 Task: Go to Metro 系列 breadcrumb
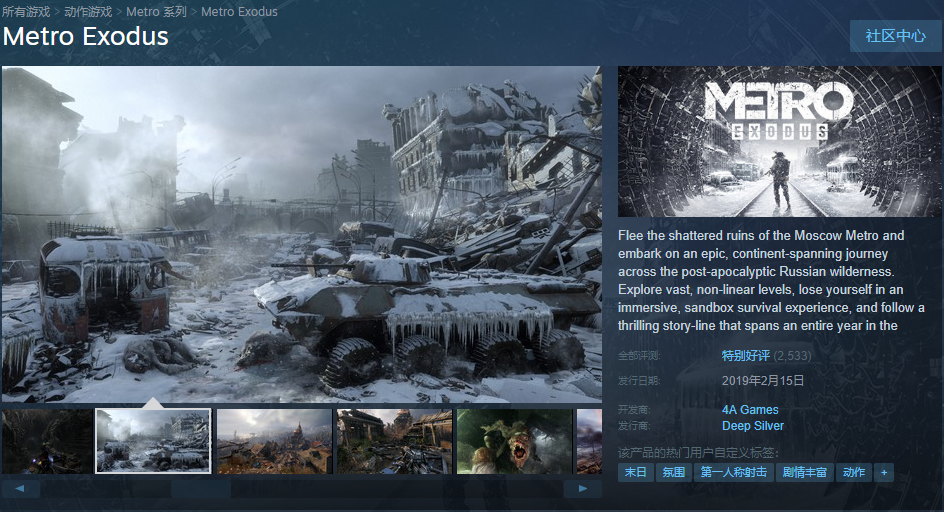pyautogui.click(x=157, y=11)
